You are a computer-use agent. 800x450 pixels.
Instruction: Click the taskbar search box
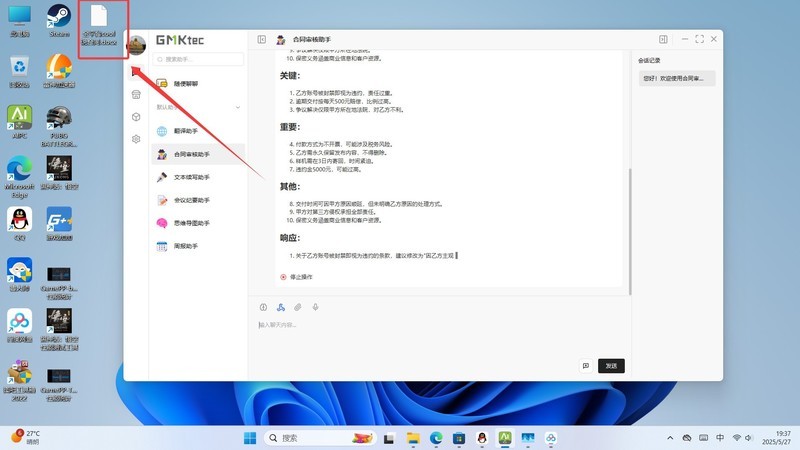(319, 438)
